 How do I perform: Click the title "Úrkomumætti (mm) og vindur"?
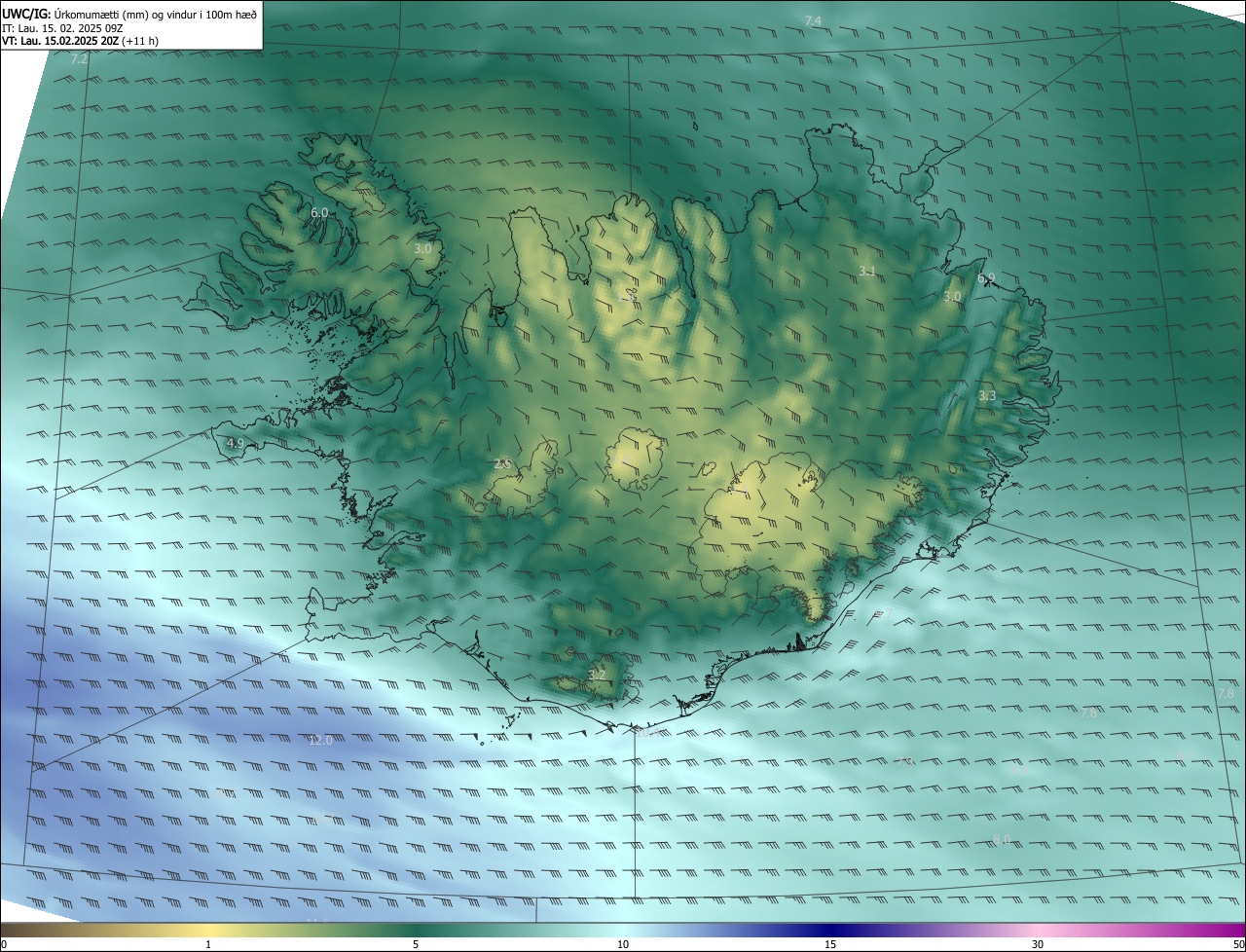155,13
